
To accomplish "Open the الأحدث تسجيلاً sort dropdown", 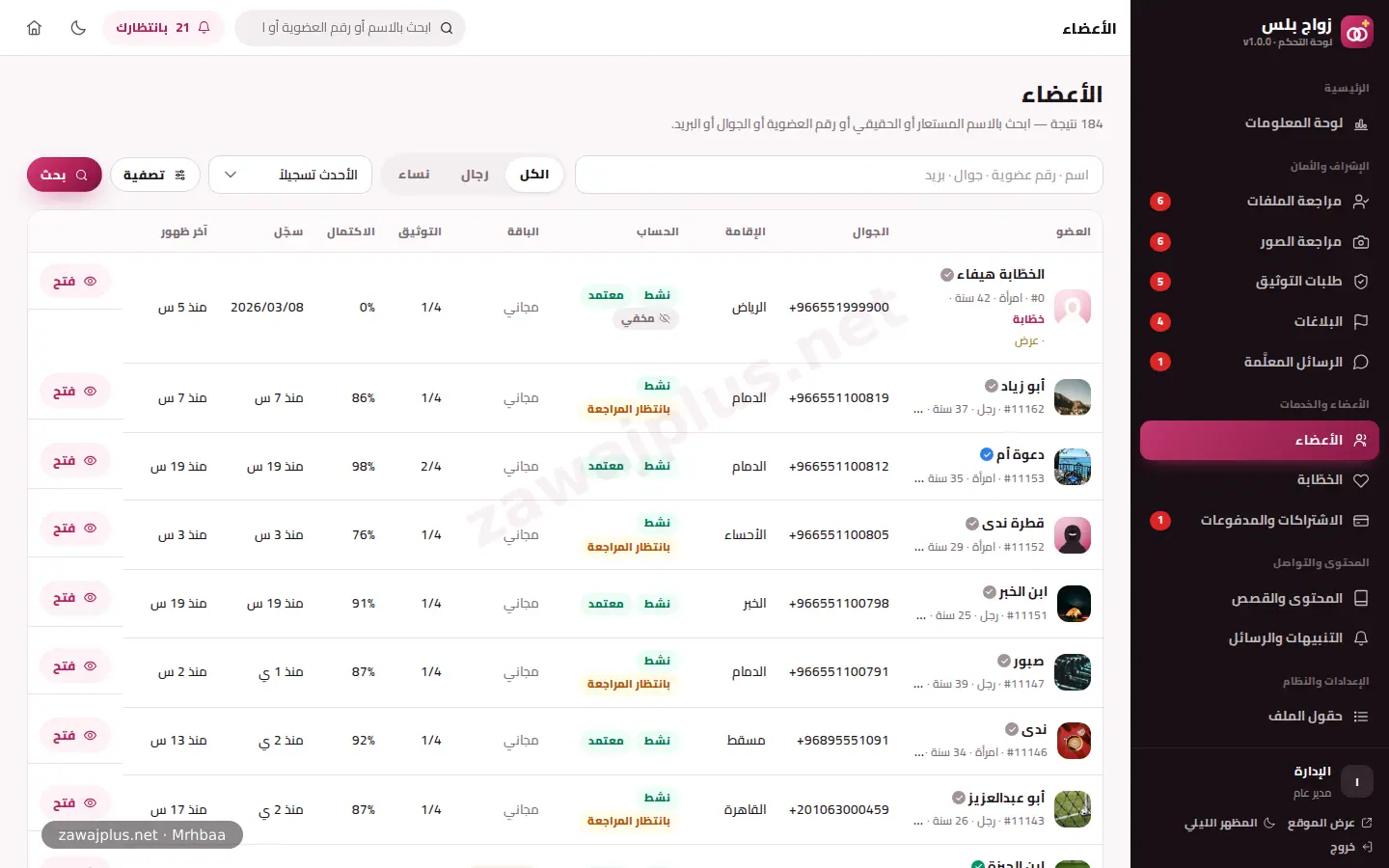I will (x=290, y=175).
